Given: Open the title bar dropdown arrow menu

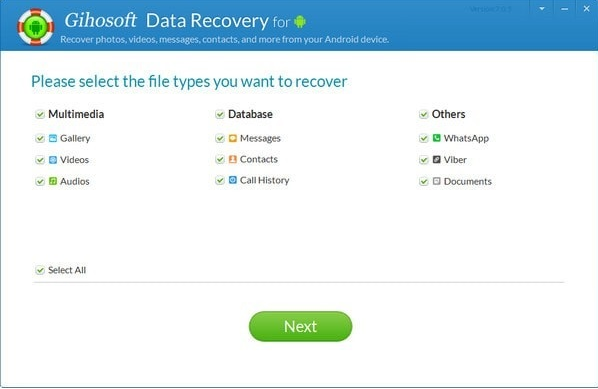Looking at the screenshot, I should [x=542, y=8].
